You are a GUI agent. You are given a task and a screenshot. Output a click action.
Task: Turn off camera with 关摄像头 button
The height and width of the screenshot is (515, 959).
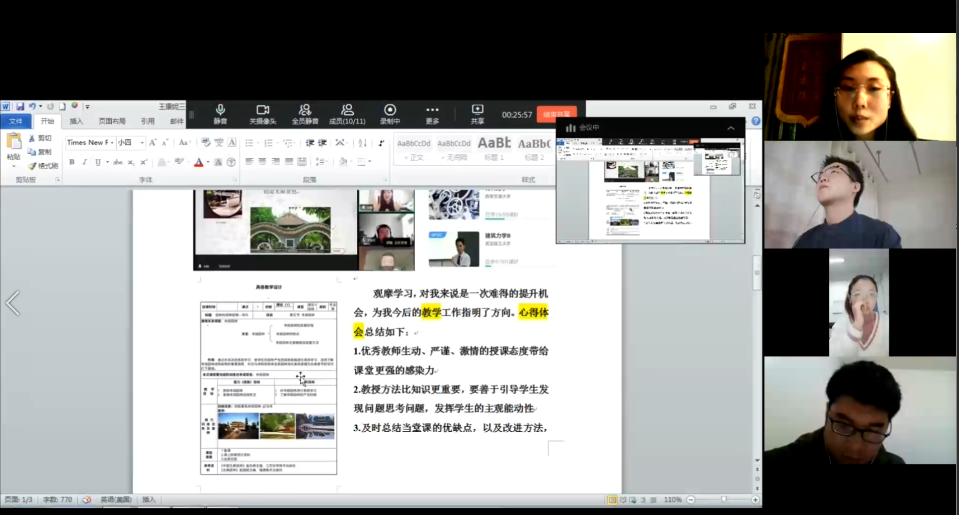262,110
